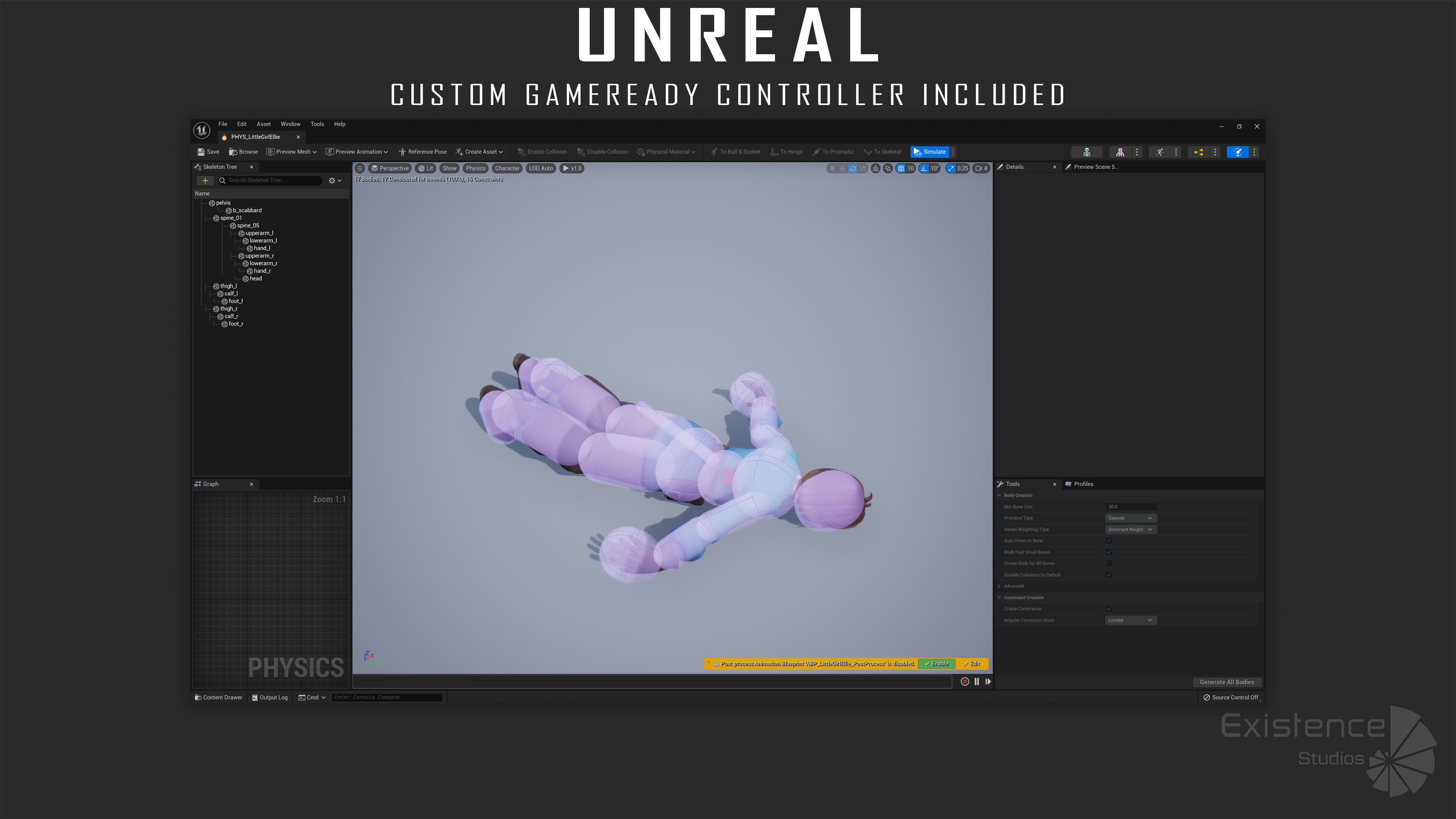Switch to the Profiles tab

(1083, 484)
